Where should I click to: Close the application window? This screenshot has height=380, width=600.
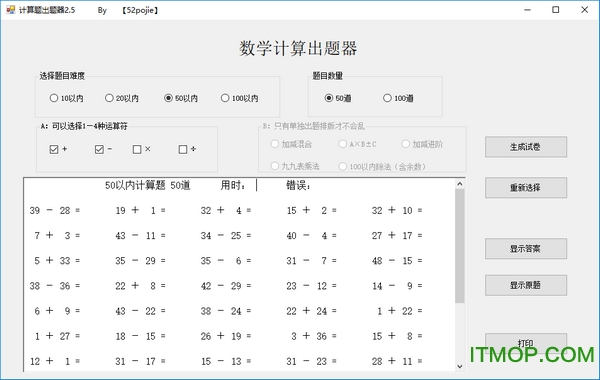pos(584,10)
